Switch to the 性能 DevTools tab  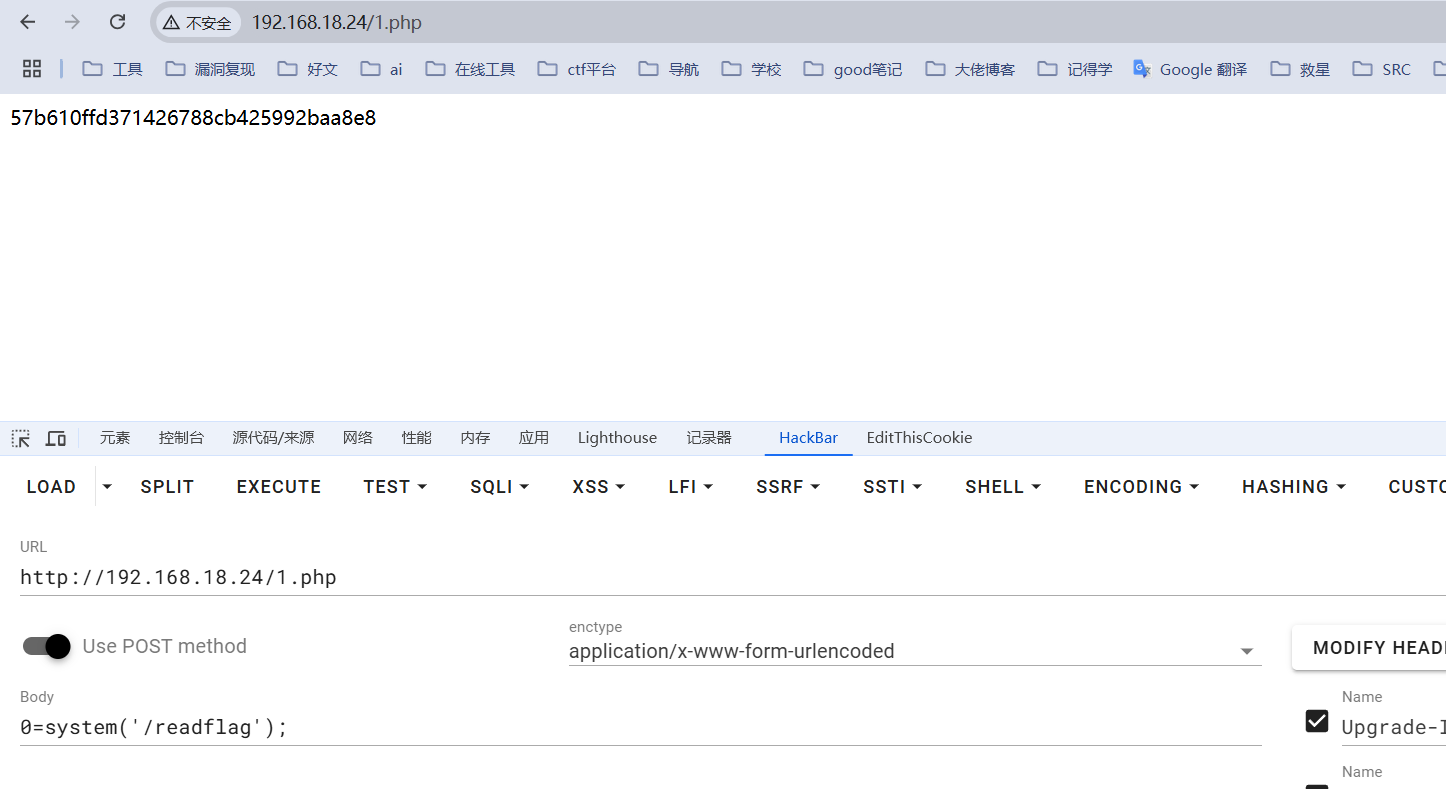click(417, 438)
